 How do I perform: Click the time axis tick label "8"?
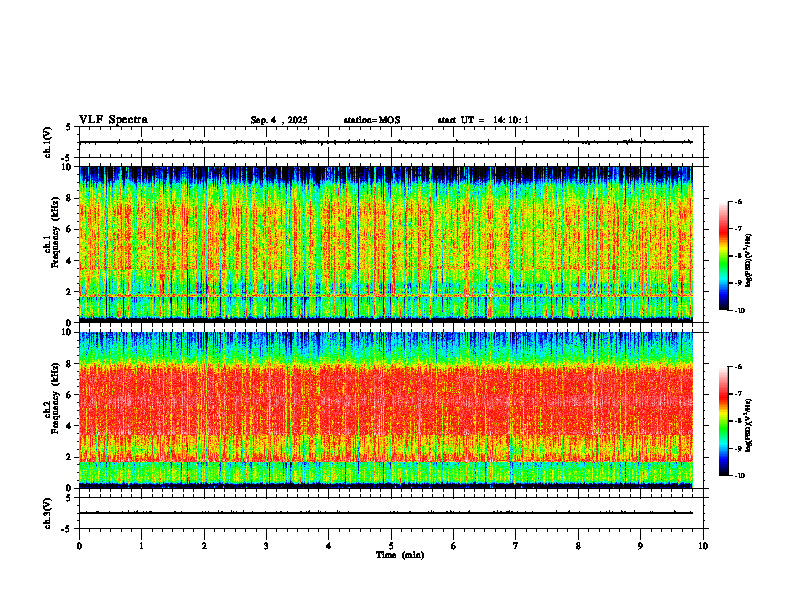click(578, 546)
